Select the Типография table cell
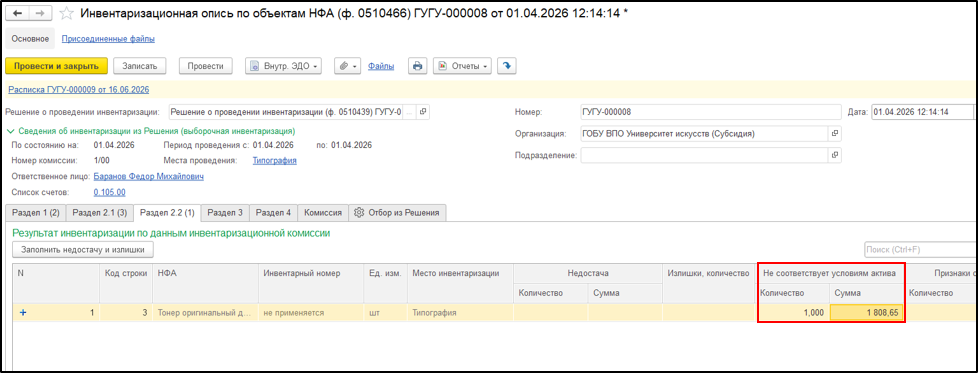This screenshot has height=373, width=978. tap(460, 313)
